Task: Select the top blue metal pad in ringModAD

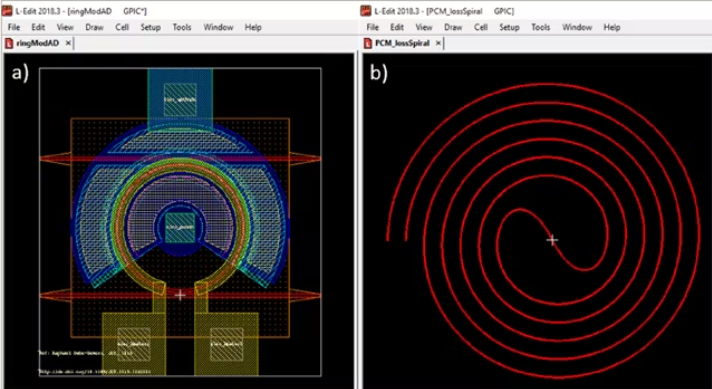Action: (x=180, y=99)
